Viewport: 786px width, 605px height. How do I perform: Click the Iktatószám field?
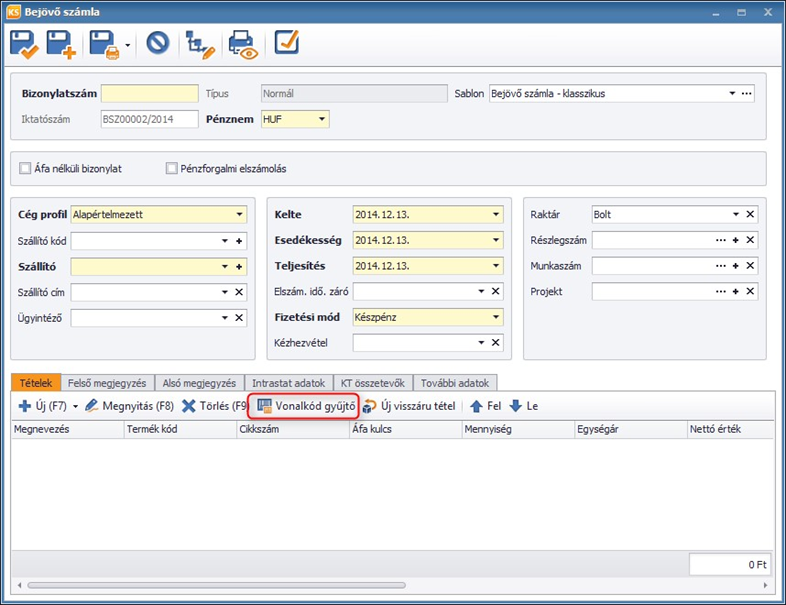(x=149, y=119)
